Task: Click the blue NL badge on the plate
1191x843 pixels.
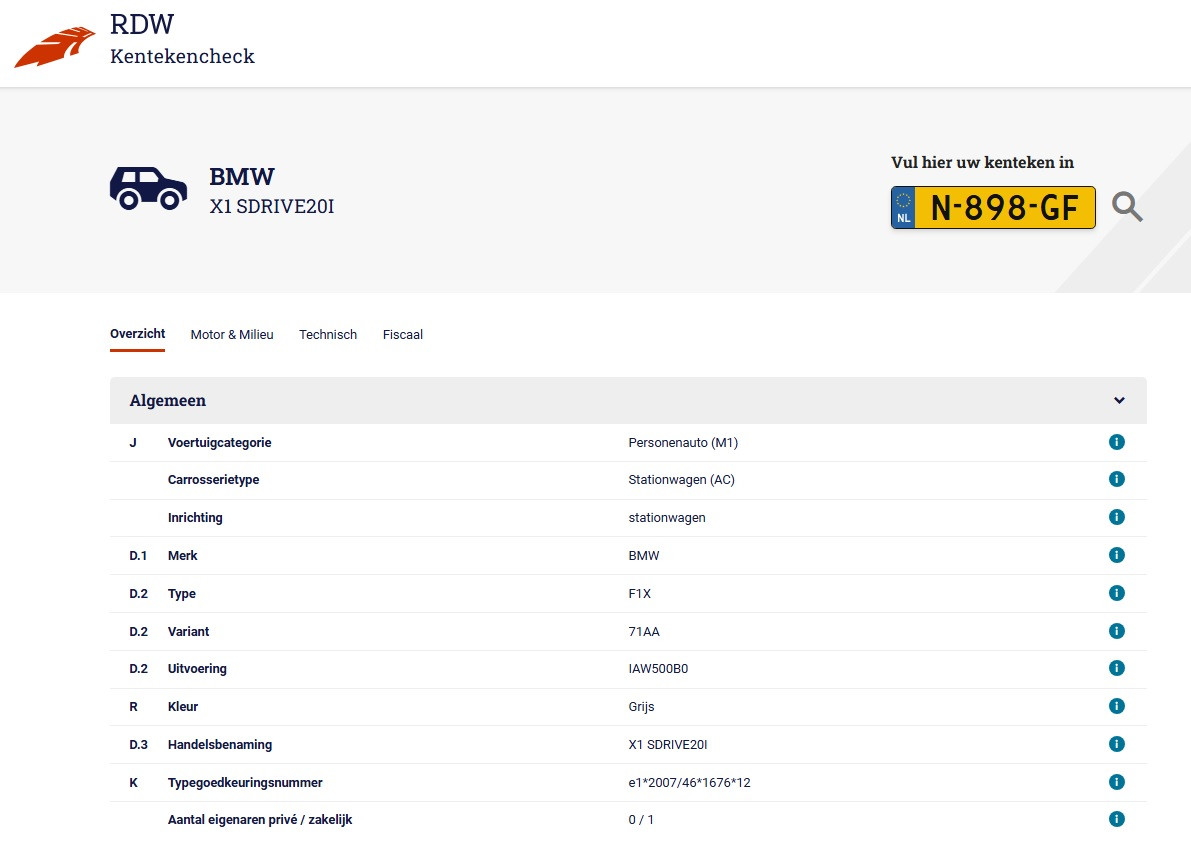Action: [x=901, y=207]
